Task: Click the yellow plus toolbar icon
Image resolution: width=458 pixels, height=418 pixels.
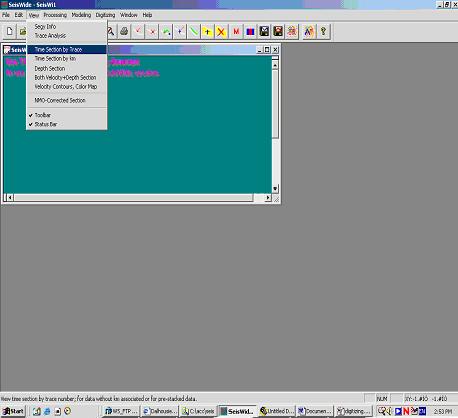Action: (x=207, y=32)
